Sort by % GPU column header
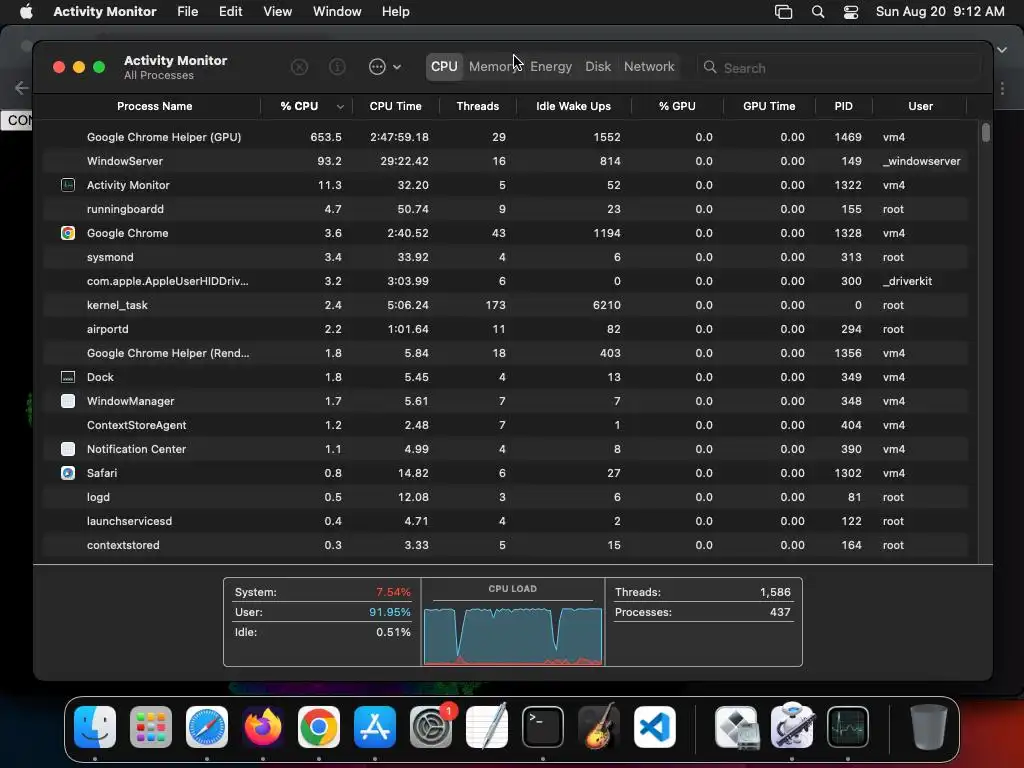 (677, 106)
